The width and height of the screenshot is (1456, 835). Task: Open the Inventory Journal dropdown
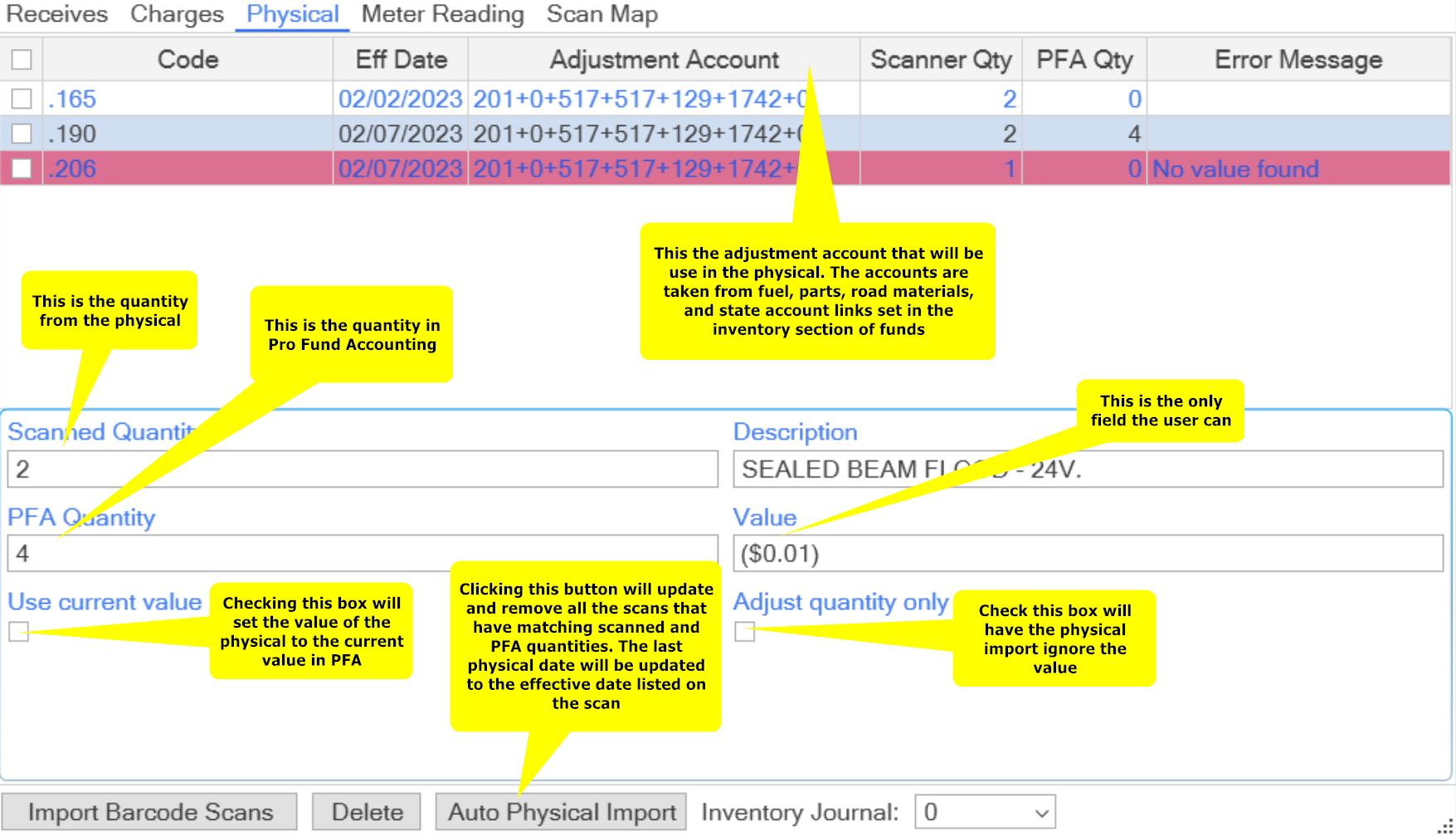pos(985,812)
